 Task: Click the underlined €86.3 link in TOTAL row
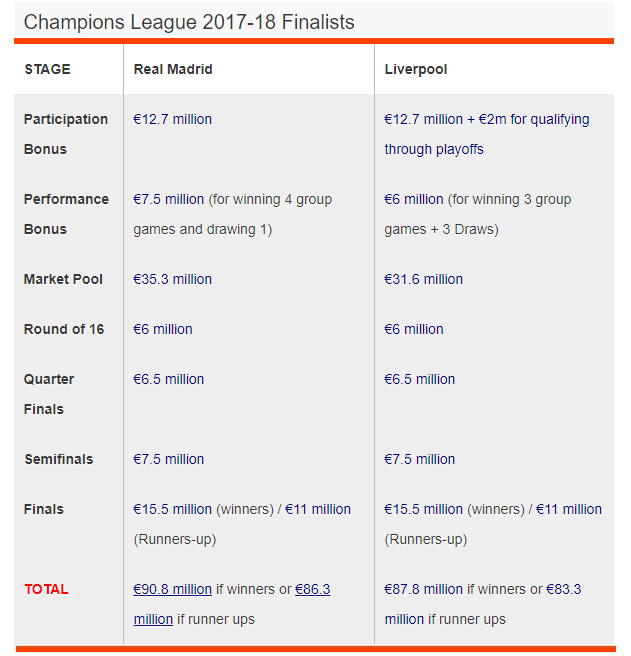pyautogui.click(x=313, y=589)
